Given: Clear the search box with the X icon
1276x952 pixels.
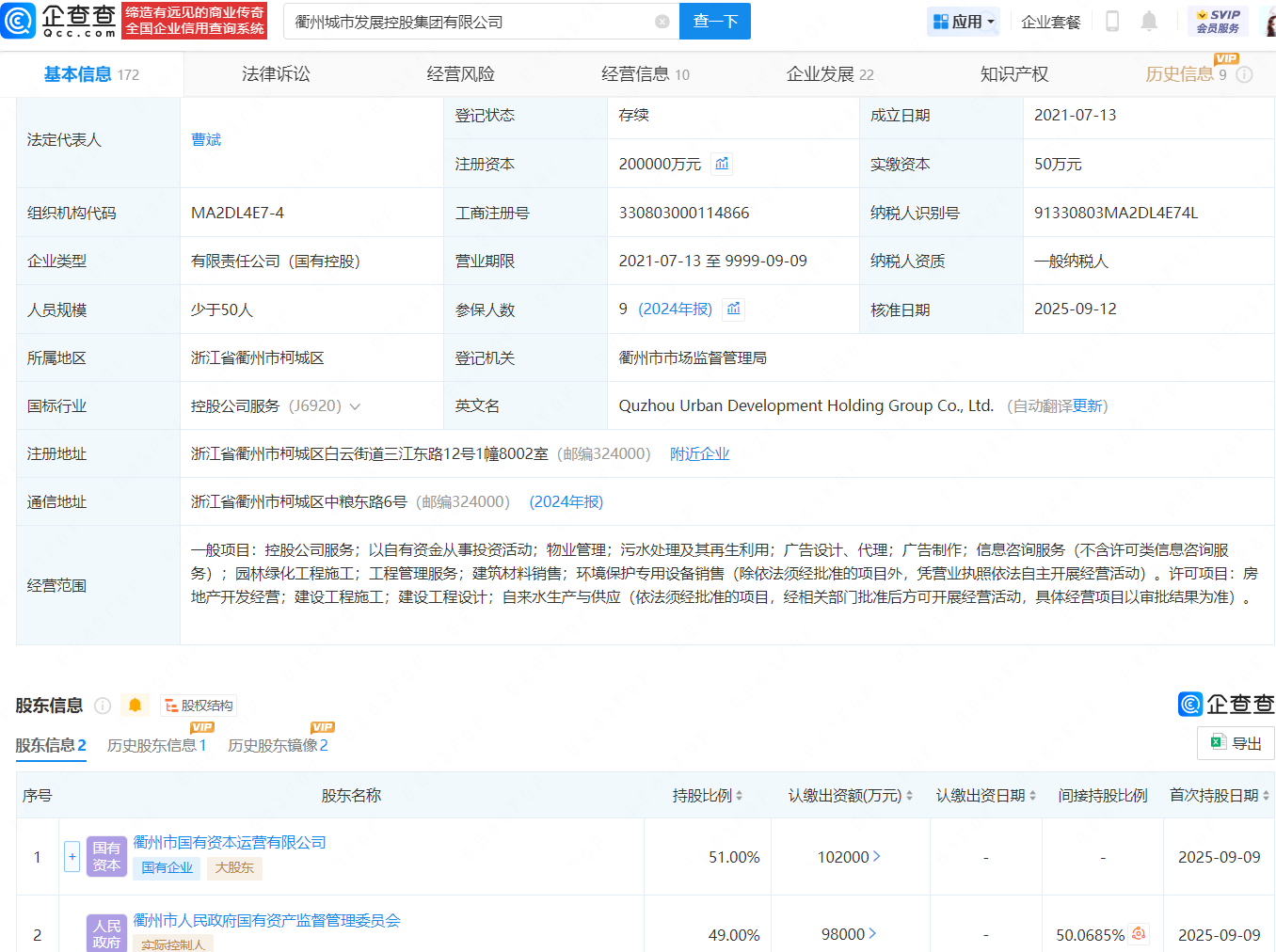Looking at the screenshot, I should click(x=662, y=22).
